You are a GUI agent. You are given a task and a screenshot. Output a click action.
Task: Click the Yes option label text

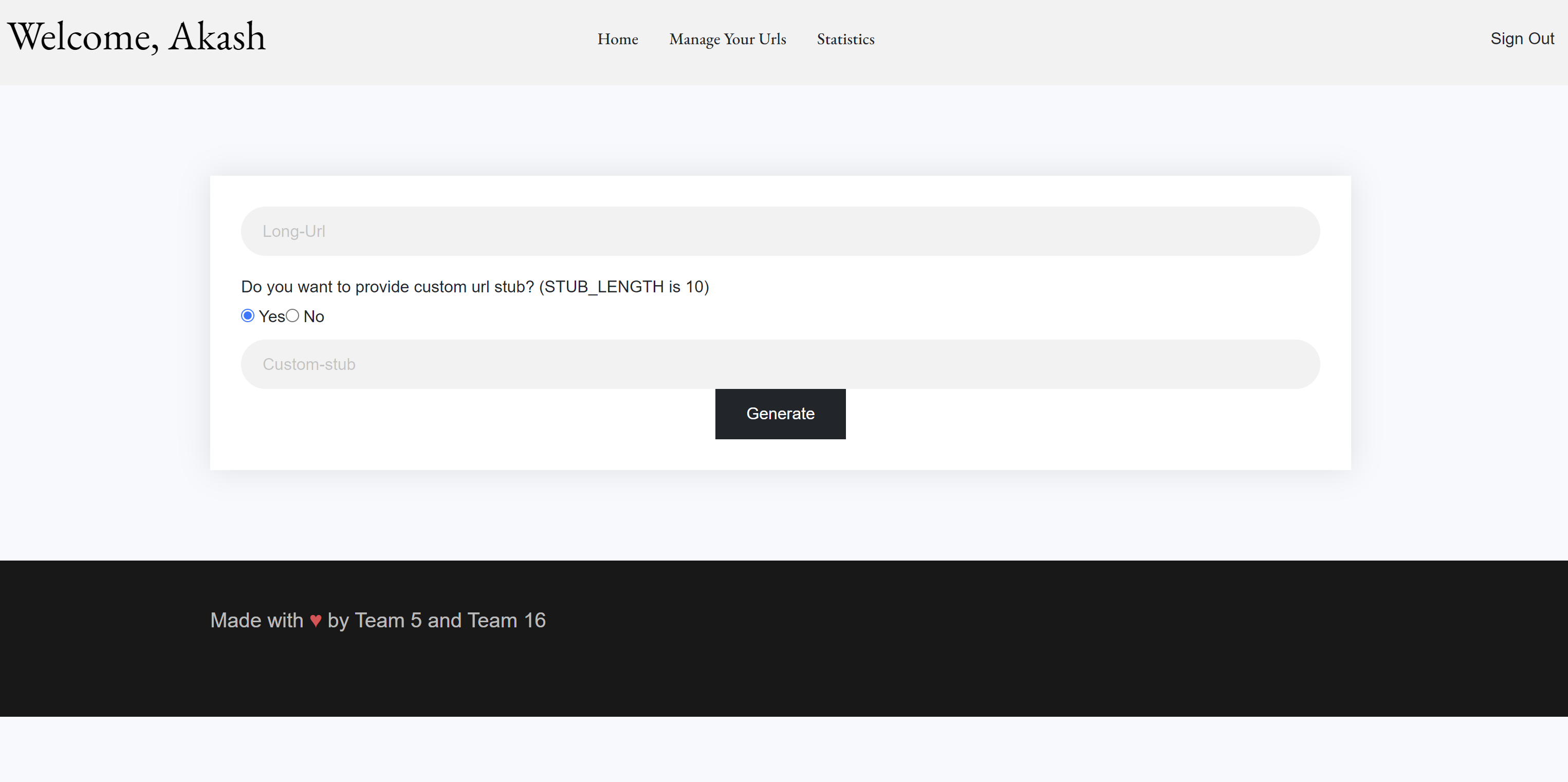coord(271,316)
